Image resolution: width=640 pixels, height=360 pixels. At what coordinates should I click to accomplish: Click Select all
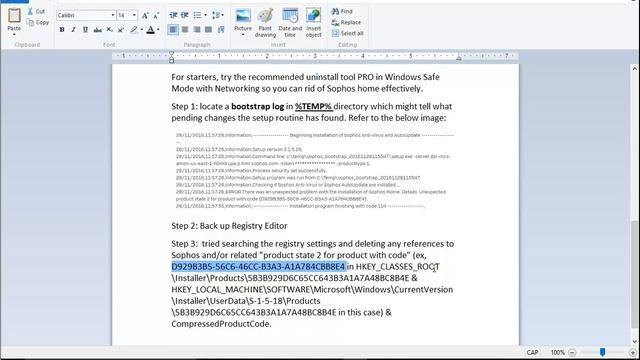(x=347, y=33)
